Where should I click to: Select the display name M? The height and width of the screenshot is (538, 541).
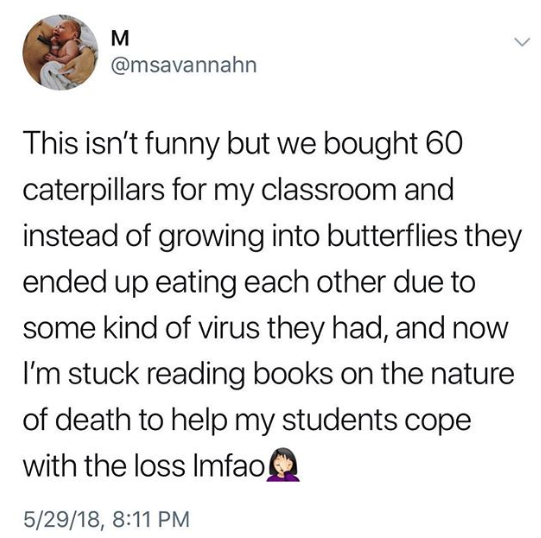pos(120,38)
